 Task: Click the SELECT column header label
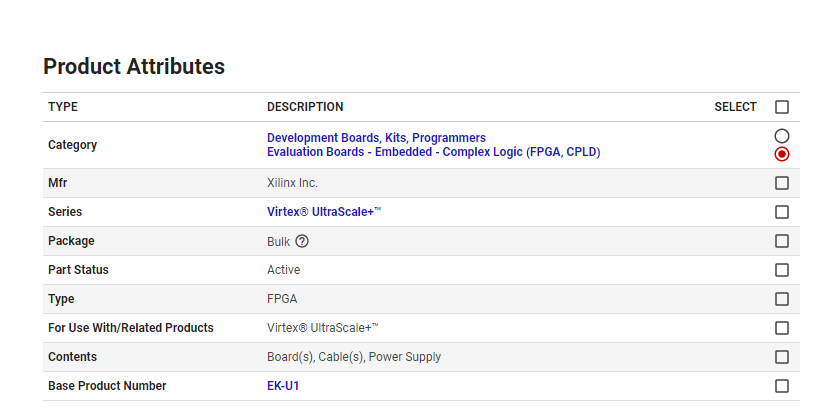click(x=735, y=107)
